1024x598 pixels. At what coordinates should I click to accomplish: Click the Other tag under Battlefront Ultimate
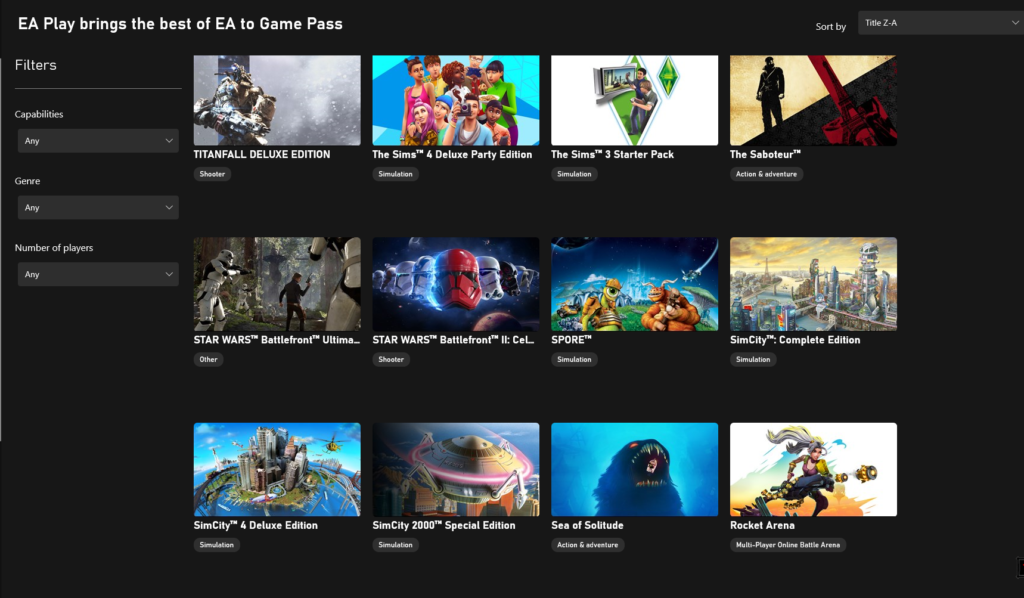coord(208,359)
